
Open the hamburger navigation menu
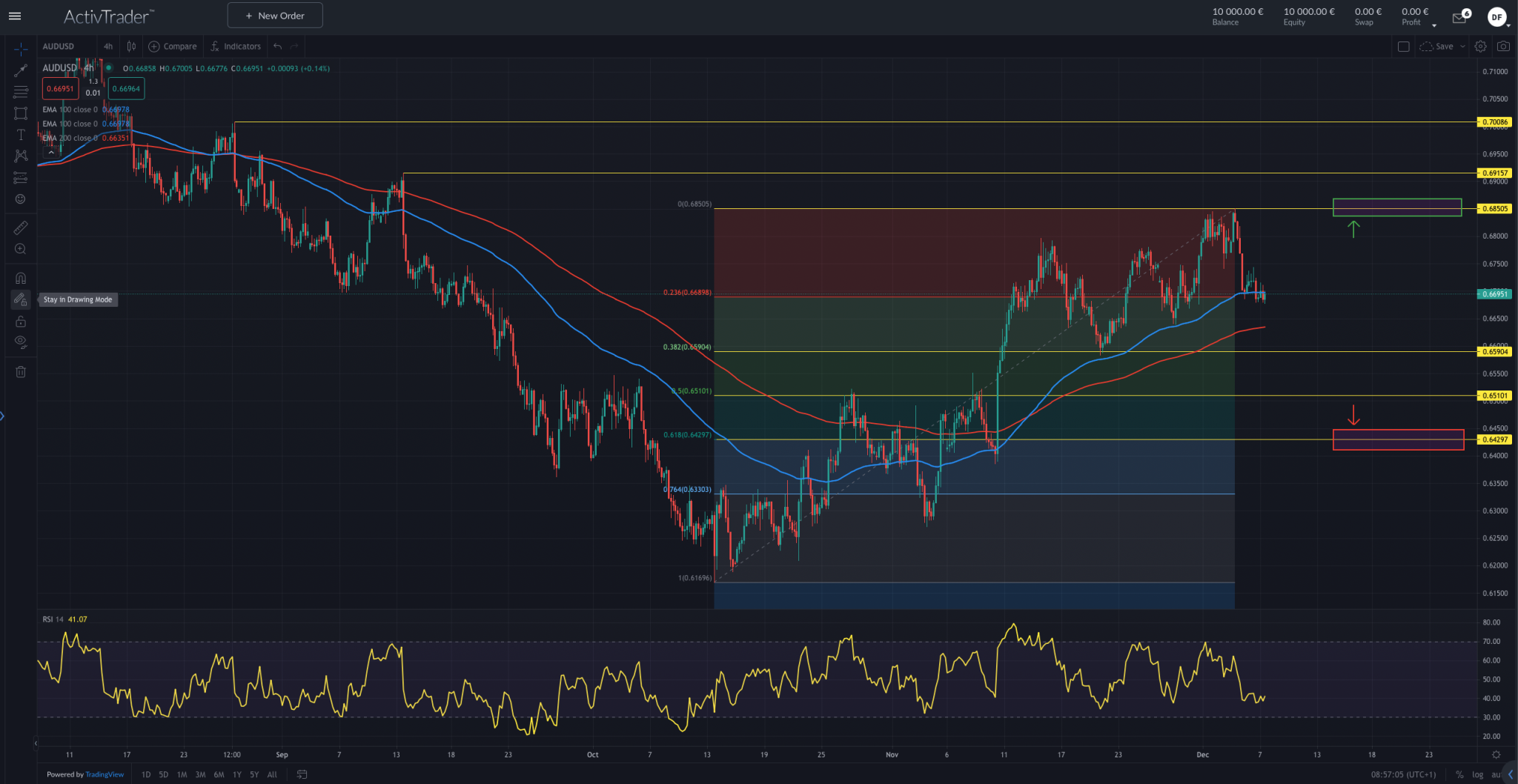point(15,16)
